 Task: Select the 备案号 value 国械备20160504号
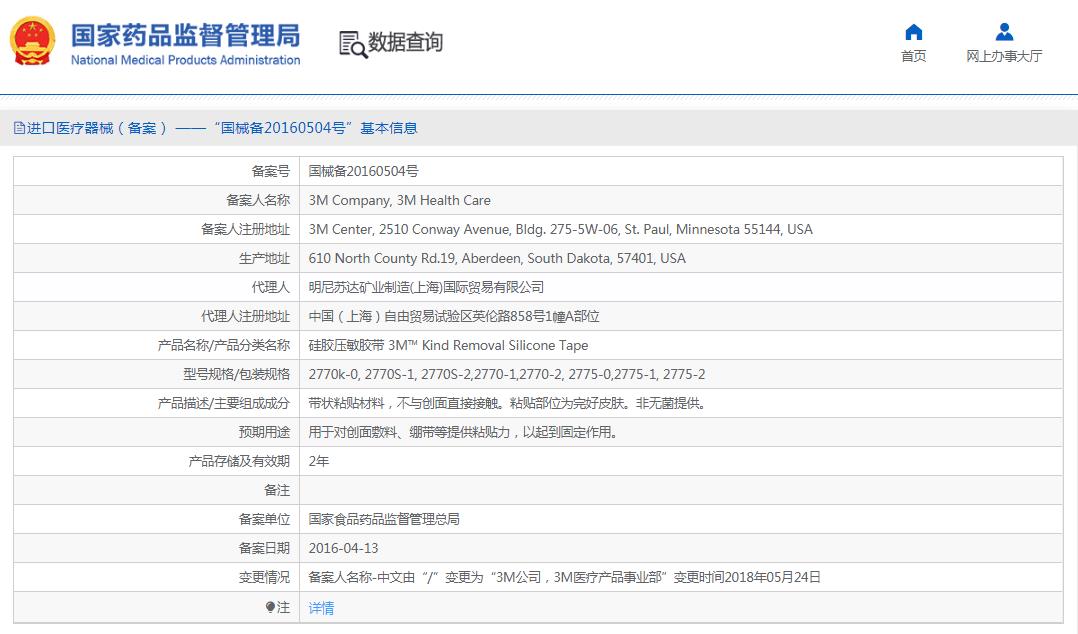[363, 171]
